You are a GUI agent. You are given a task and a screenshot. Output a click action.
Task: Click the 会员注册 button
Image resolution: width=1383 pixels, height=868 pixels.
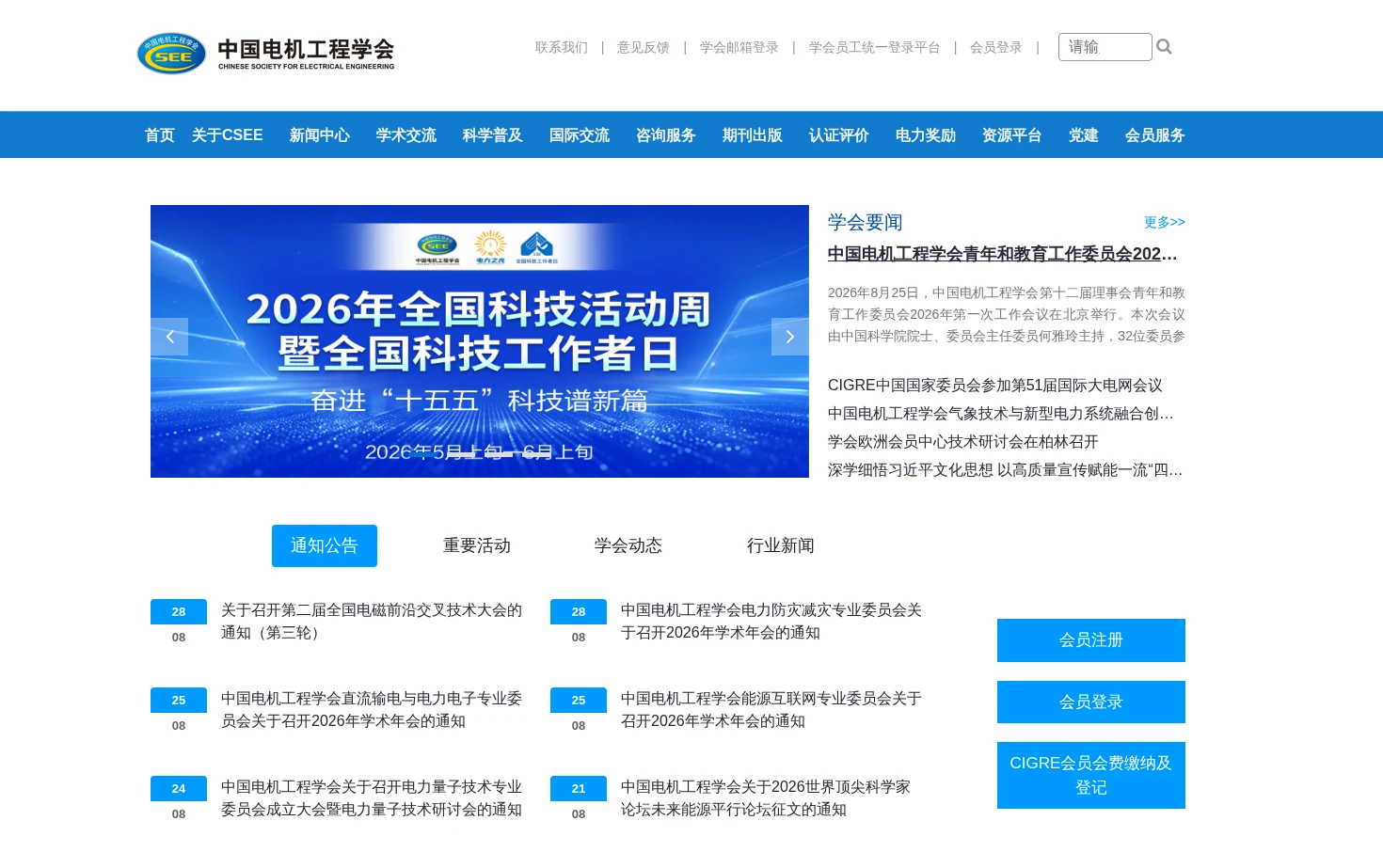pos(1091,640)
